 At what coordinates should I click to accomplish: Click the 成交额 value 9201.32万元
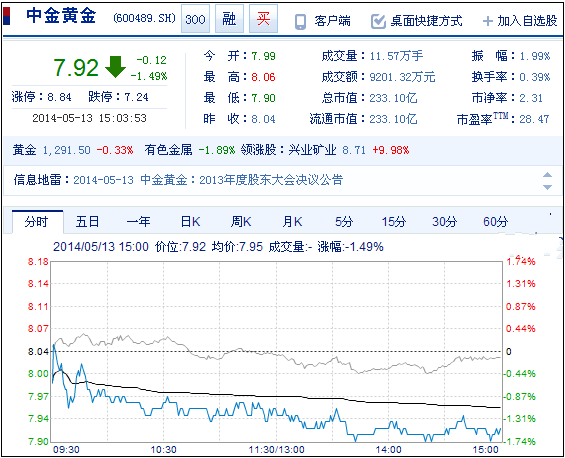[402, 77]
